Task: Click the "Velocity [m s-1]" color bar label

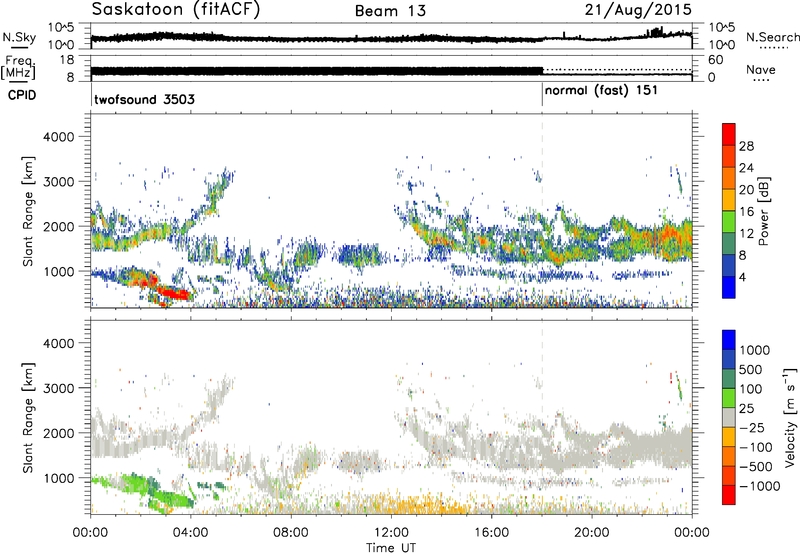Action: (x=790, y=417)
